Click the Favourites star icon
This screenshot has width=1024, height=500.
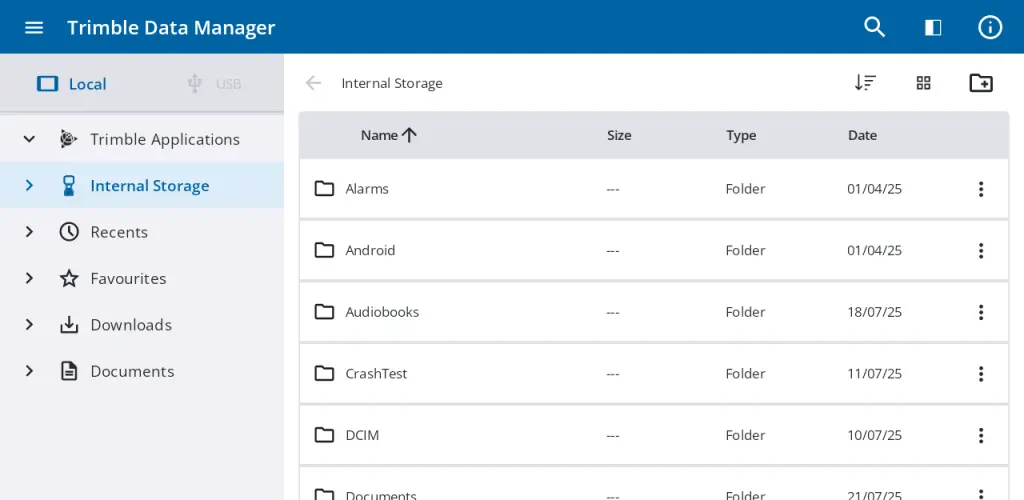(69, 279)
